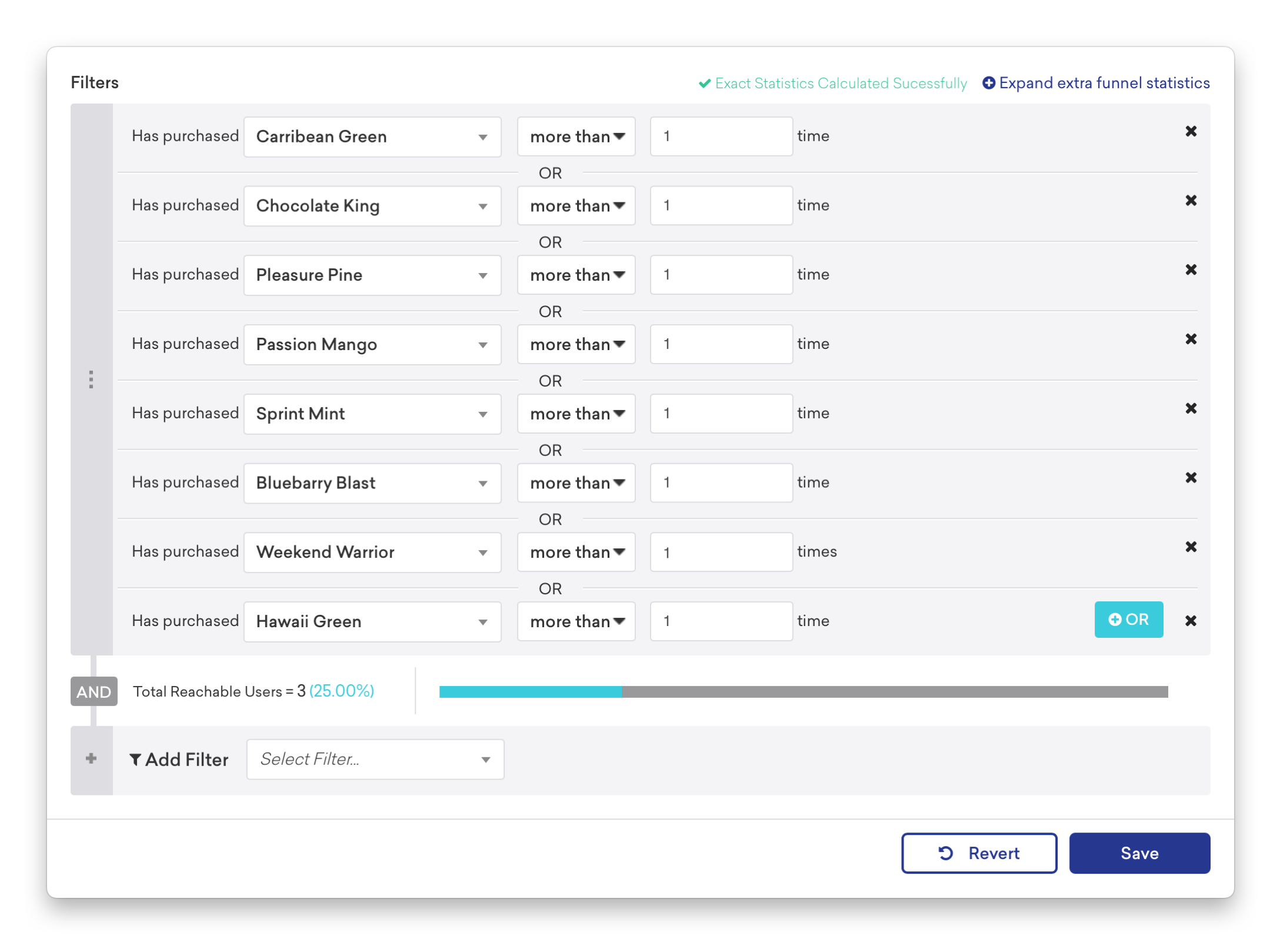The image size is (1280, 952).
Task: Remove the Weekend Warrior filter row
Action: tap(1191, 547)
